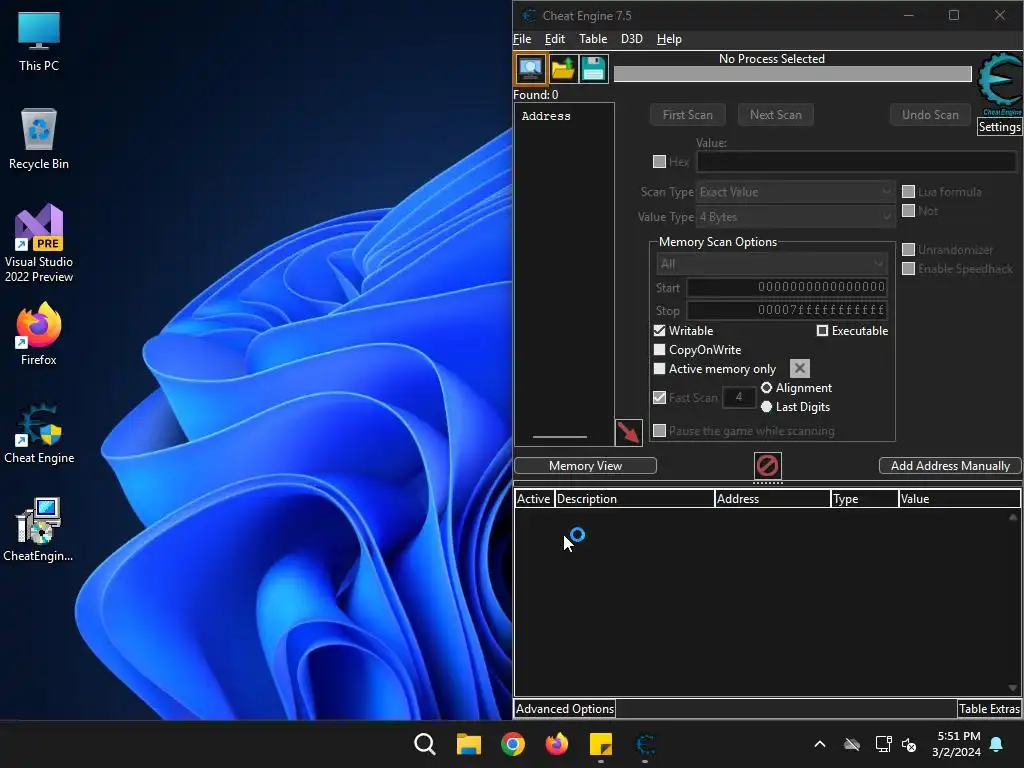The height and width of the screenshot is (768, 1024).
Task: Open Advanced Options panel
Action: click(564, 709)
